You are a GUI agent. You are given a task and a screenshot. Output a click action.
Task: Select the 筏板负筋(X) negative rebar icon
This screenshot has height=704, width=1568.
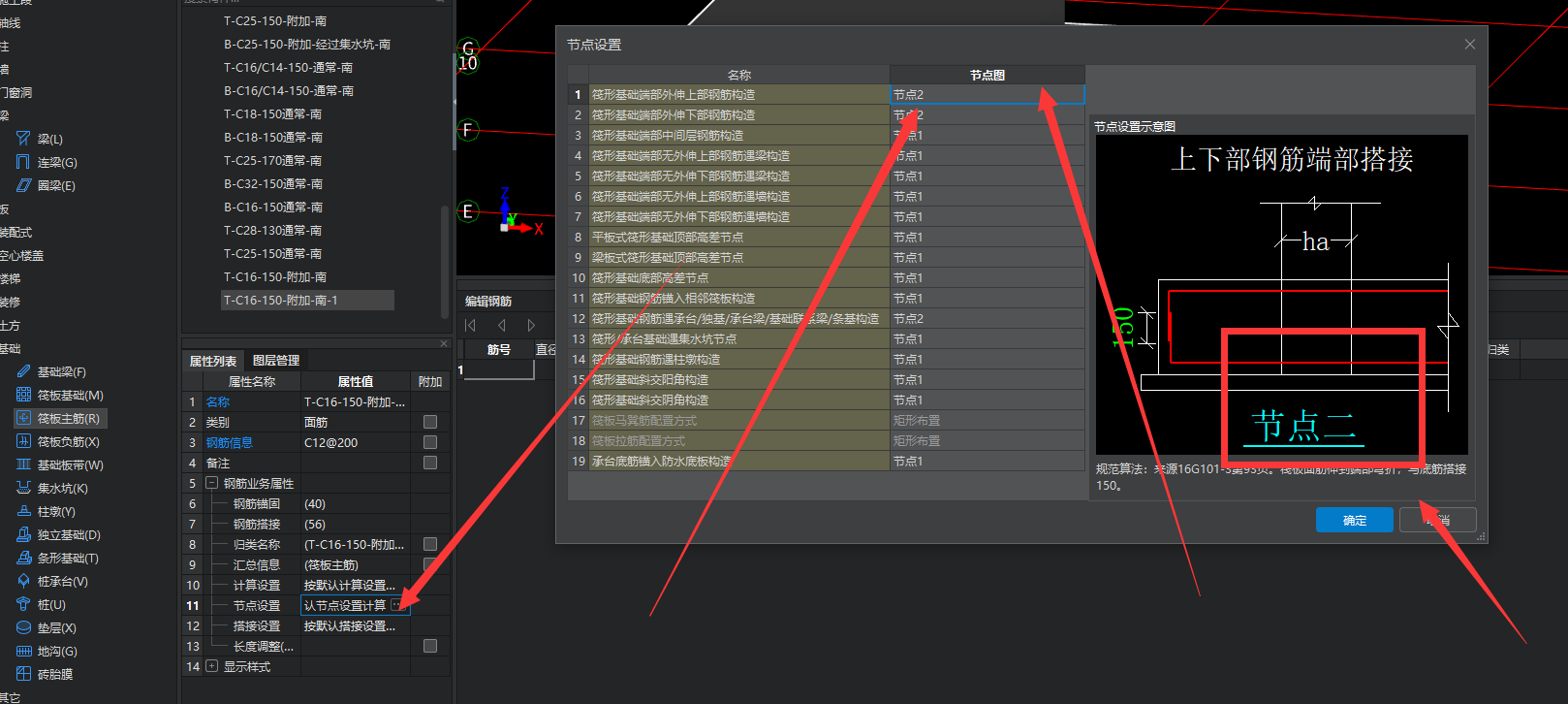pos(23,441)
